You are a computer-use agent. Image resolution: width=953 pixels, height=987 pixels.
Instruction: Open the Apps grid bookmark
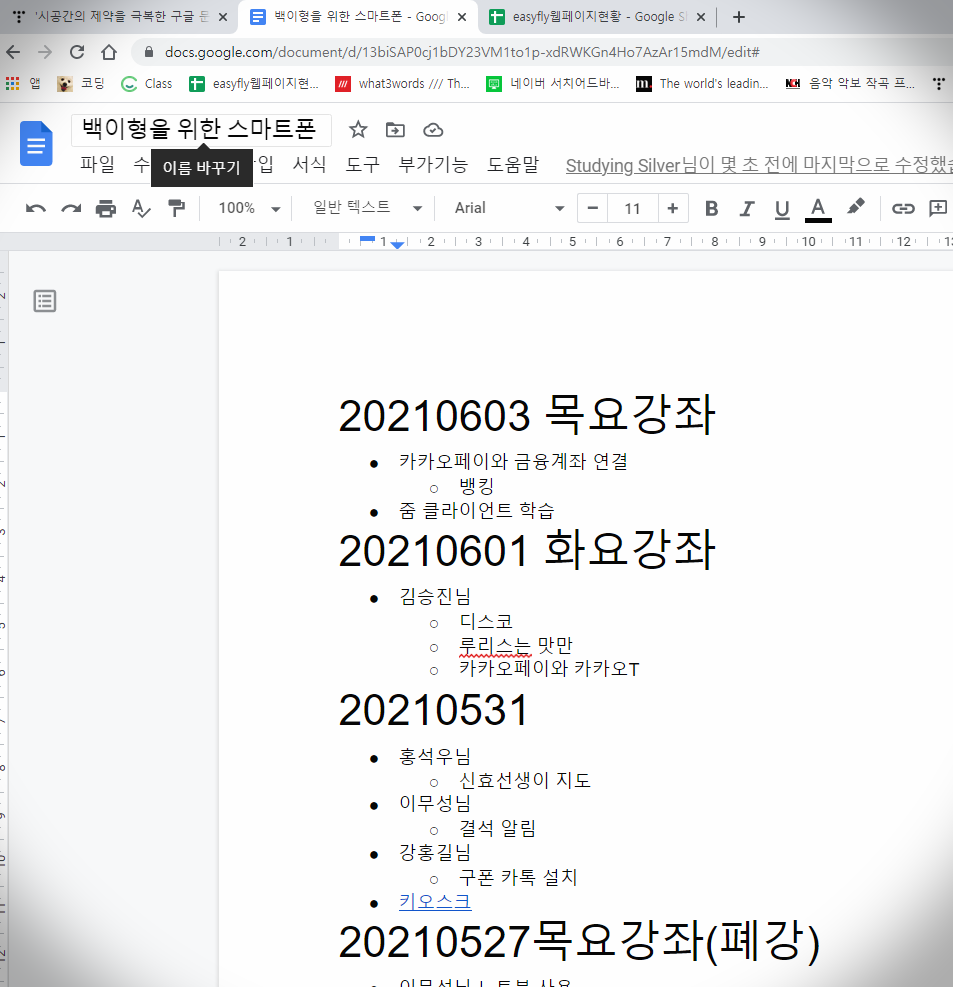[23, 83]
